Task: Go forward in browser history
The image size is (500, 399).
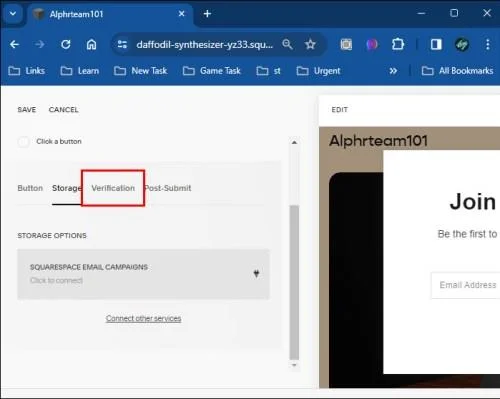Action: click(40, 44)
